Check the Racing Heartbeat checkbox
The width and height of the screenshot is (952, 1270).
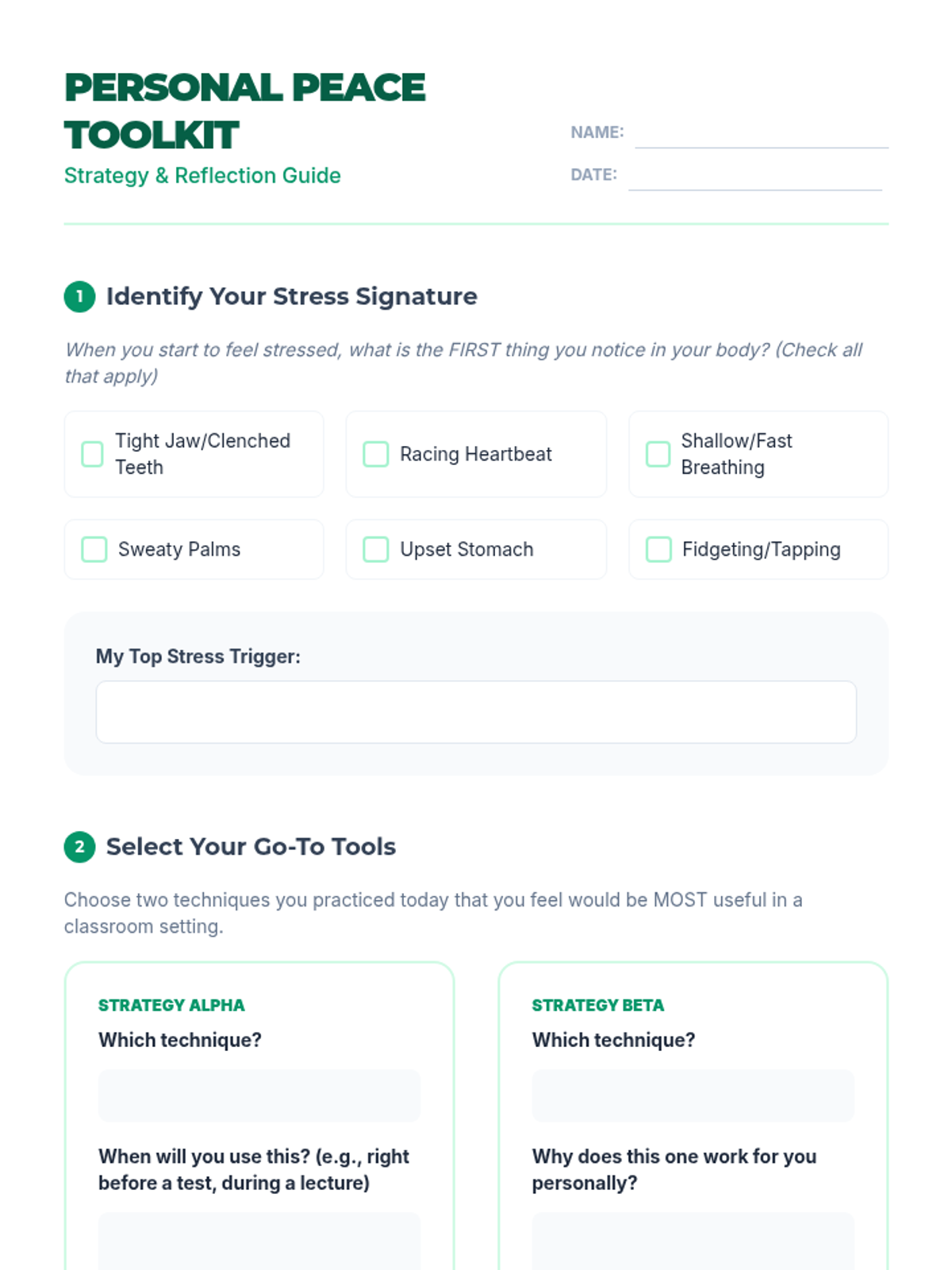375,454
